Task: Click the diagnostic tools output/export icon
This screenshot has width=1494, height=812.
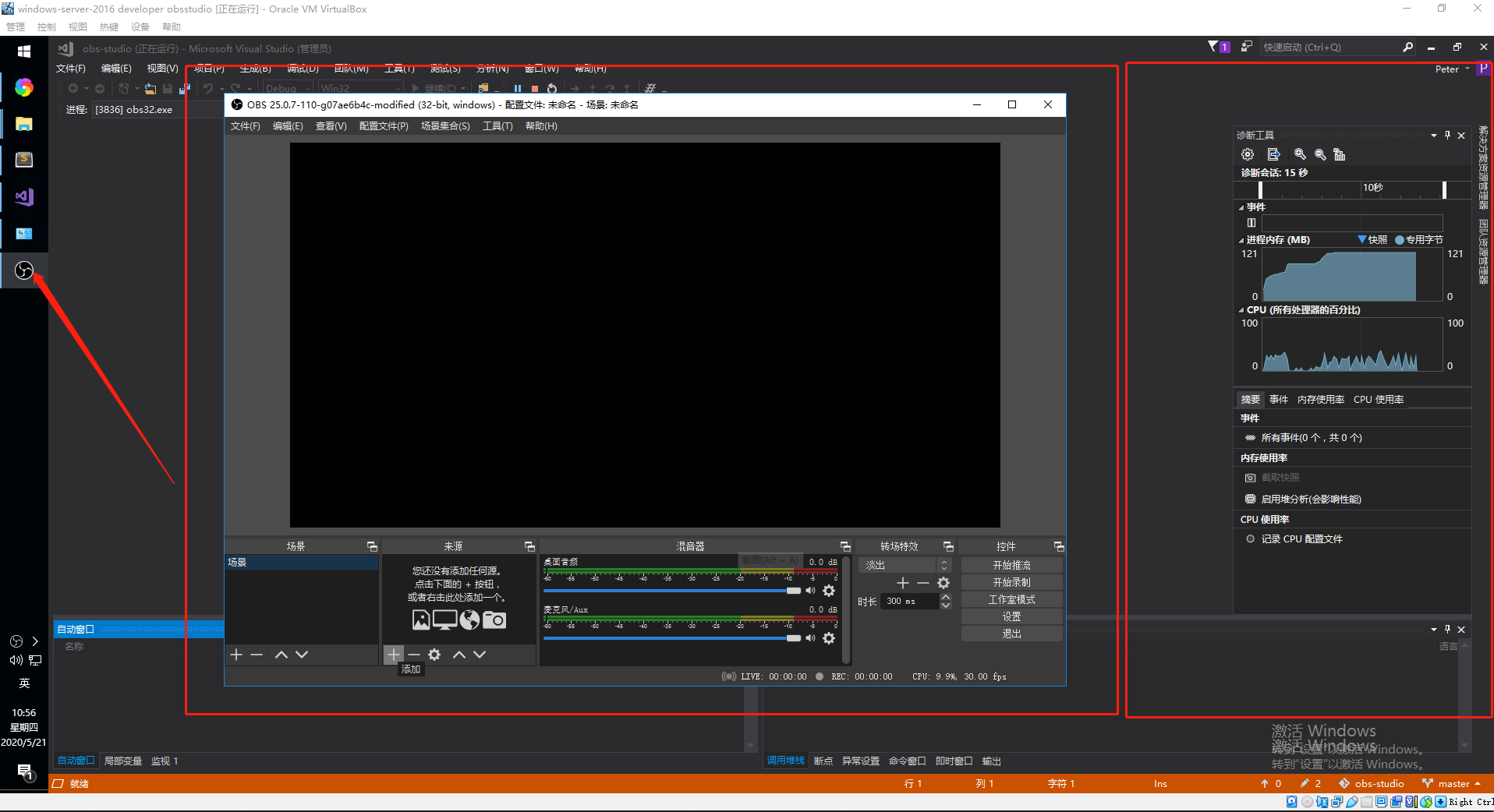Action: 1273,154
